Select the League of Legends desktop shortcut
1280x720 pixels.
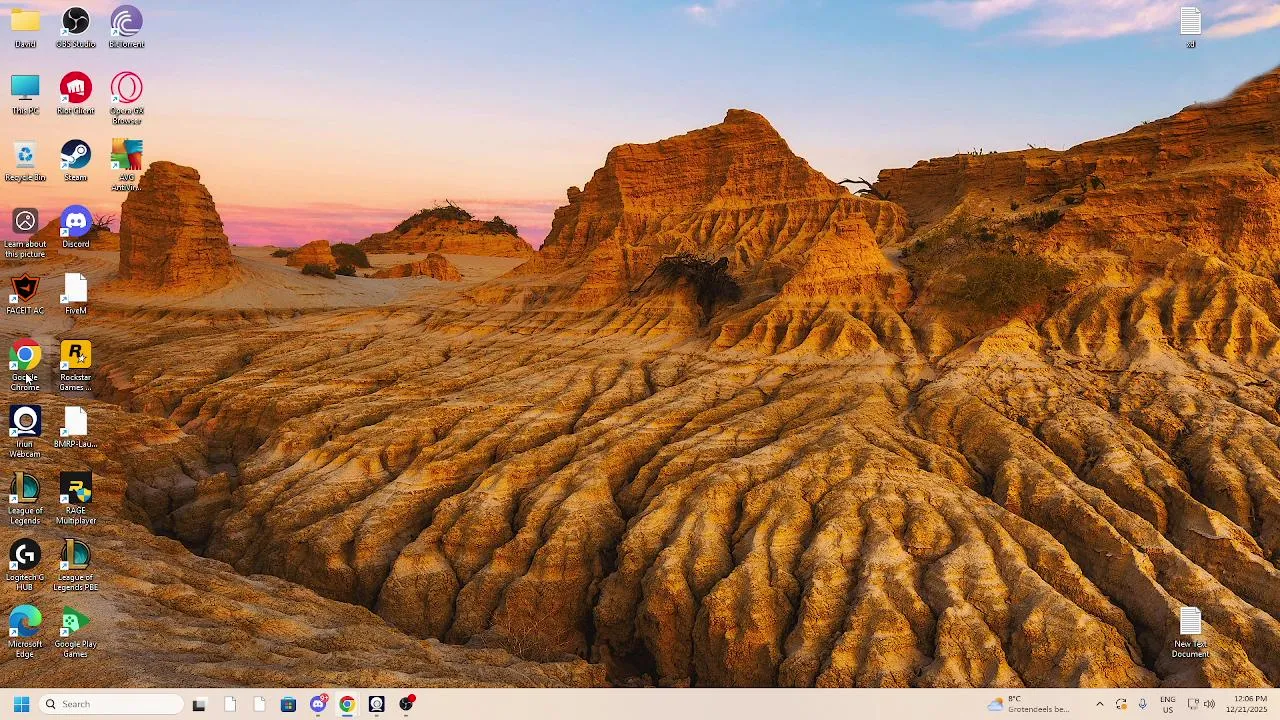tap(25, 500)
